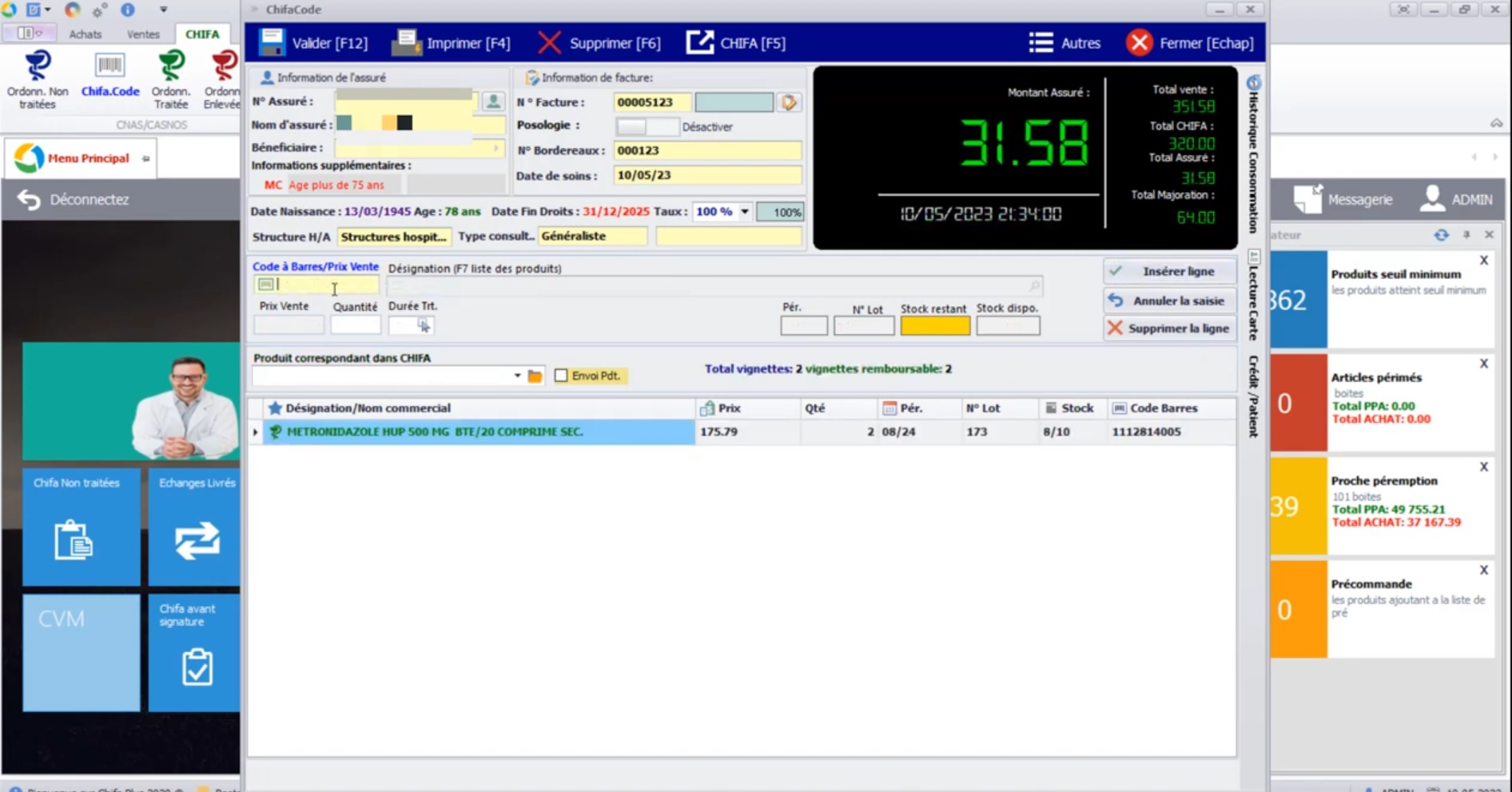Open the Produit correspondant dans CHIFA dropdown
Image resolution: width=1512 pixels, height=792 pixels.
[517, 376]
